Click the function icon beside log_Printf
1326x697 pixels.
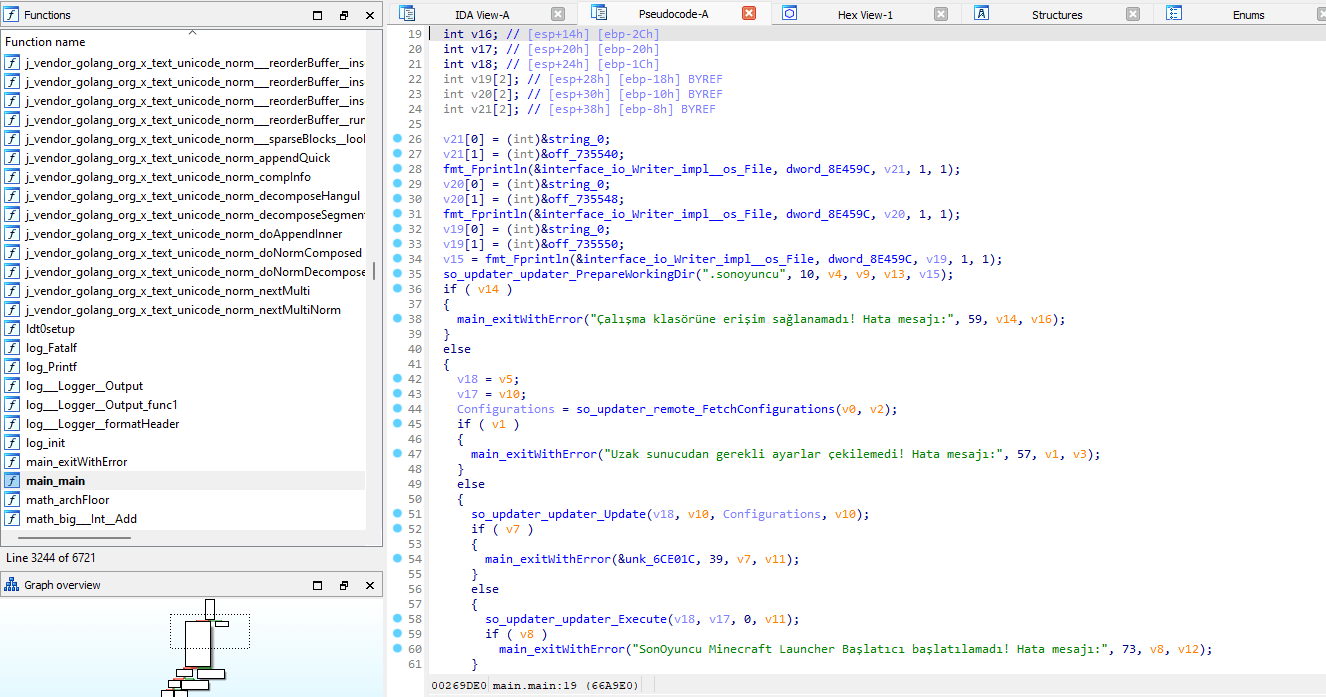tap(12, 367)
